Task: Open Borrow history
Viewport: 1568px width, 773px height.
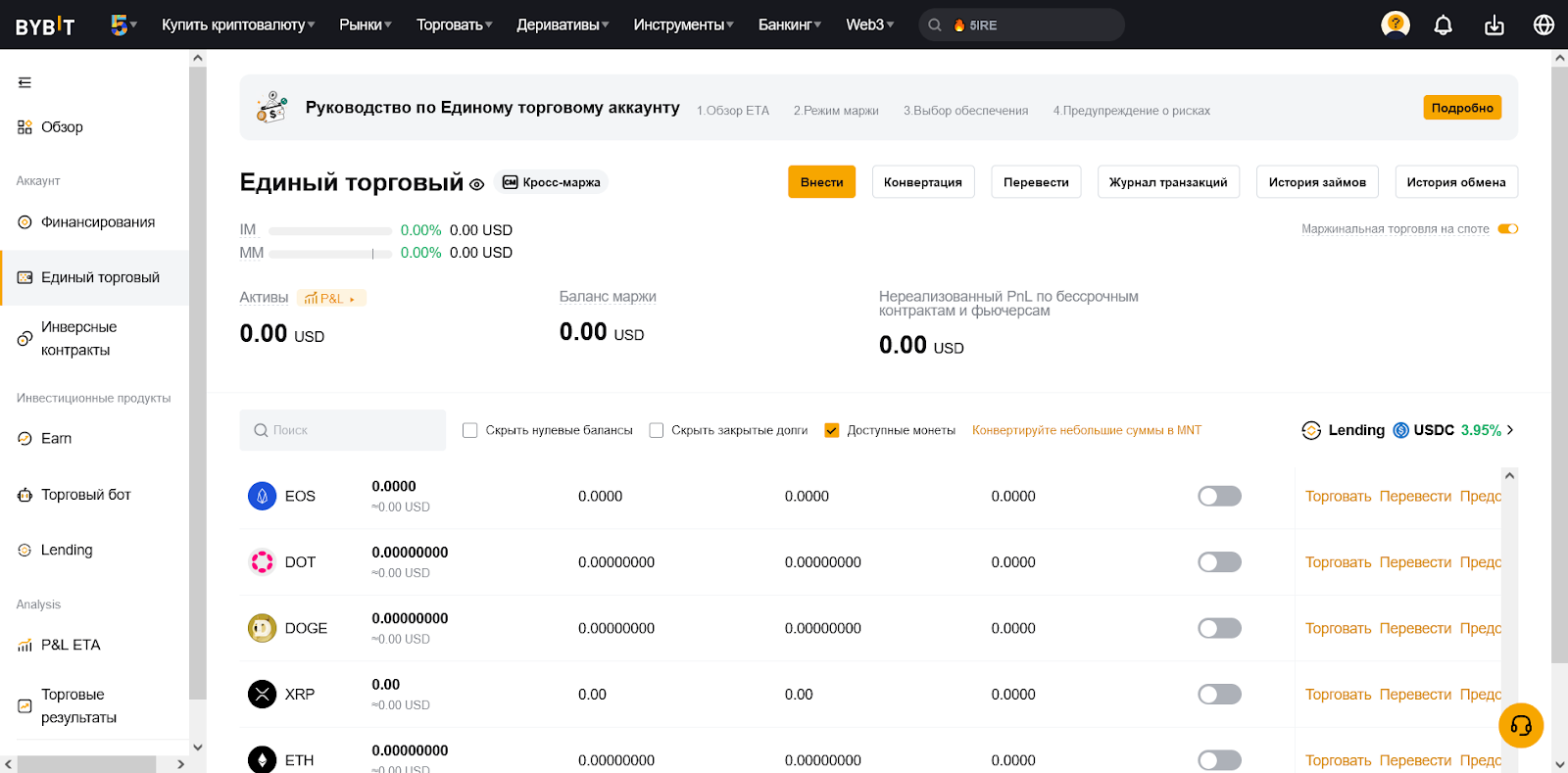Action: click(x=1317, y=182)
